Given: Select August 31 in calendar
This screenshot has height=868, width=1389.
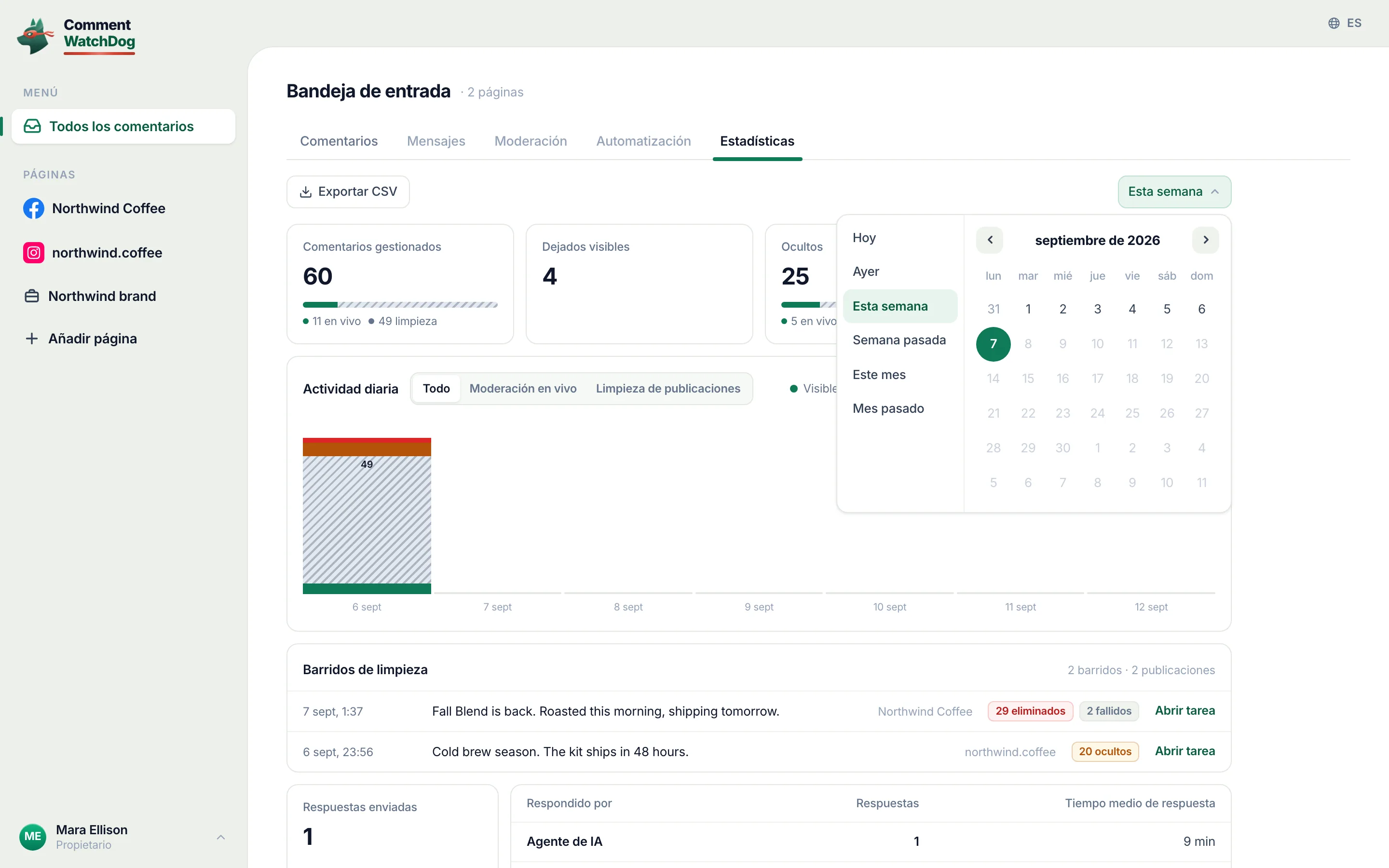Looking at the screenshot, I should [x=993, y=310].
